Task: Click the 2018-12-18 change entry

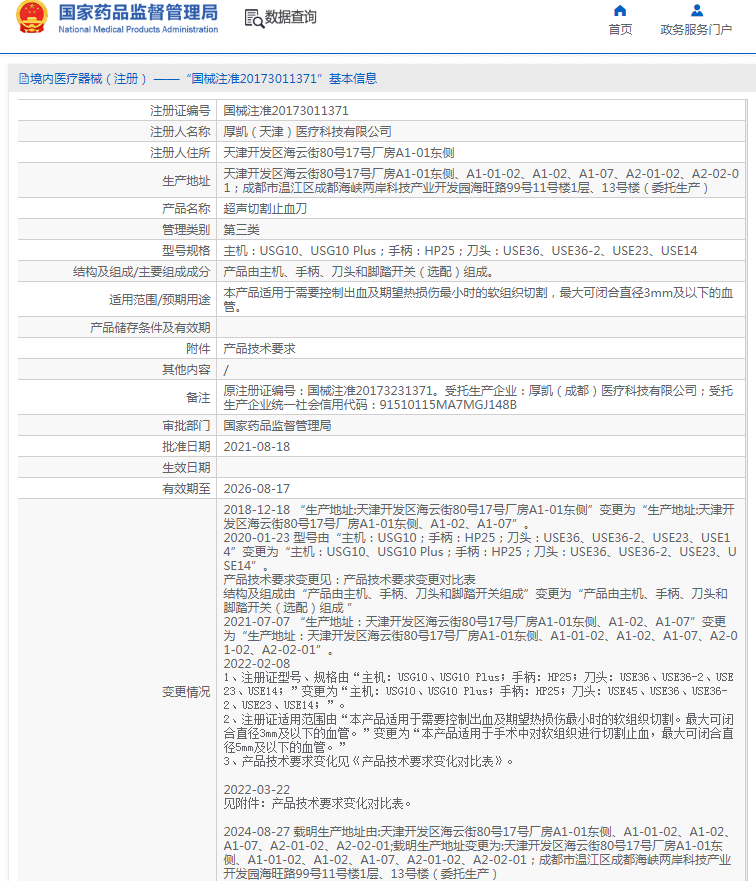Action: tap(479, 517)
